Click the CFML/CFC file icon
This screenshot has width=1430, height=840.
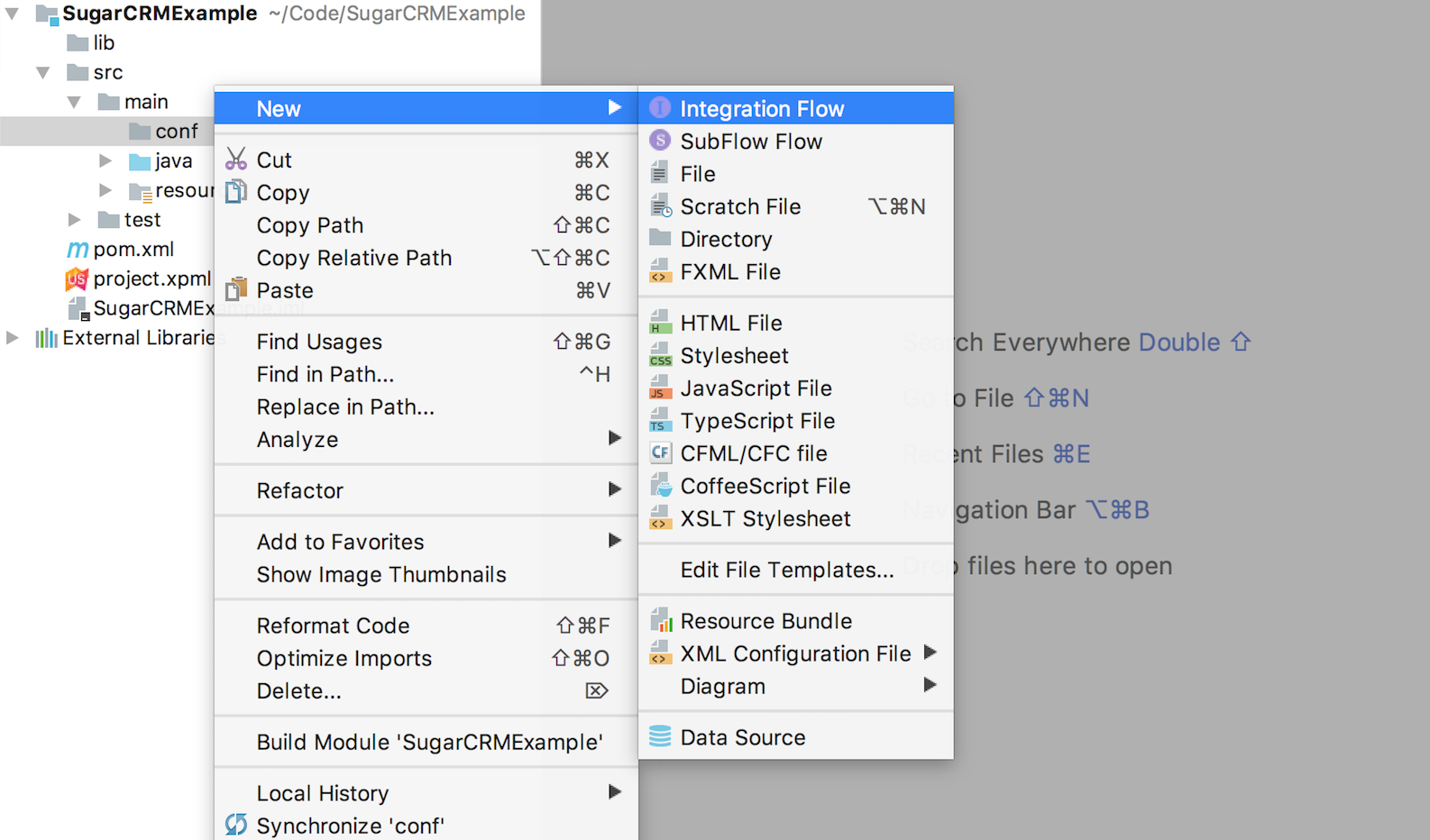coord(660,452)
